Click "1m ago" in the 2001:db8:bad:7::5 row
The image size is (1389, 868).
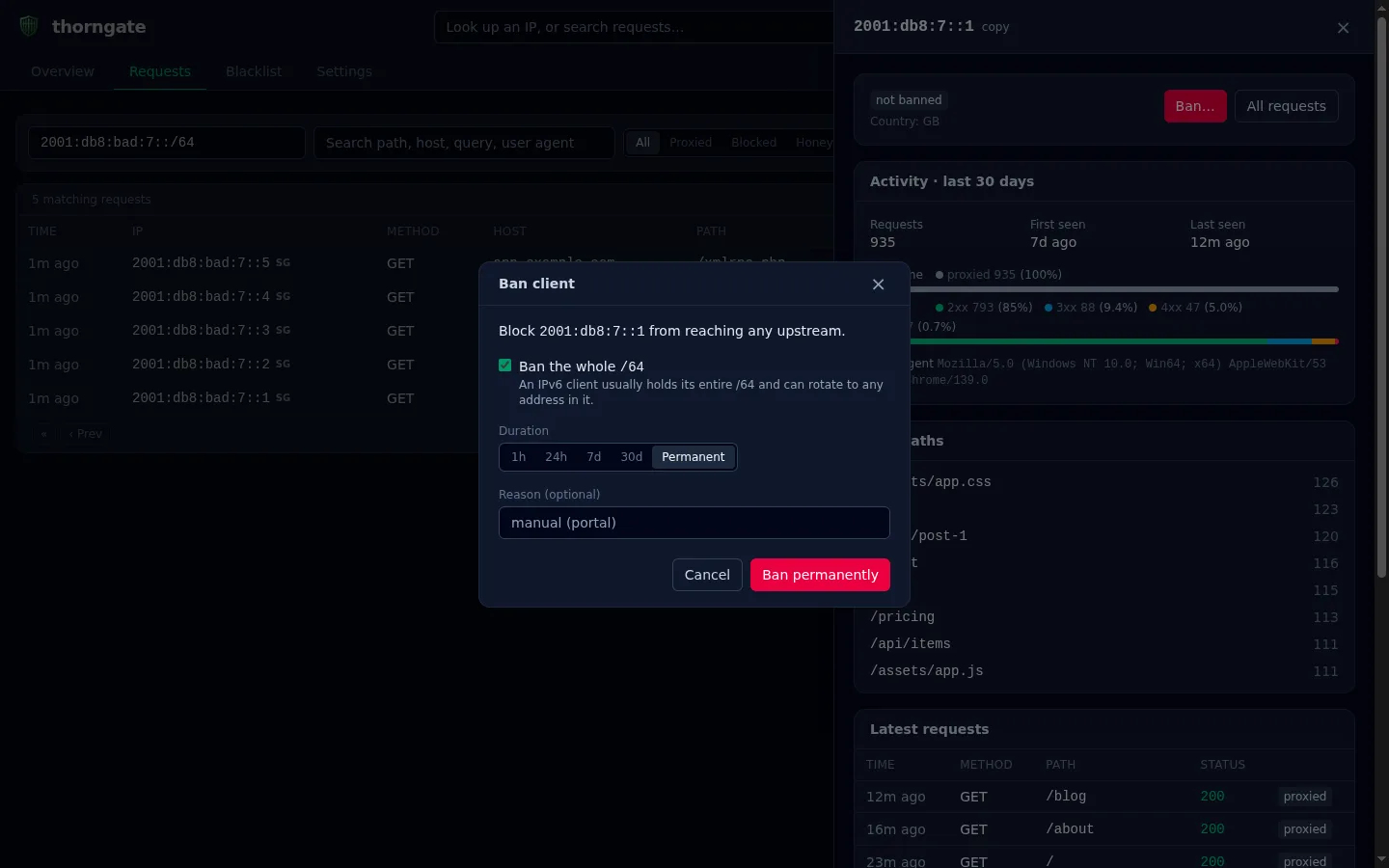53,263
